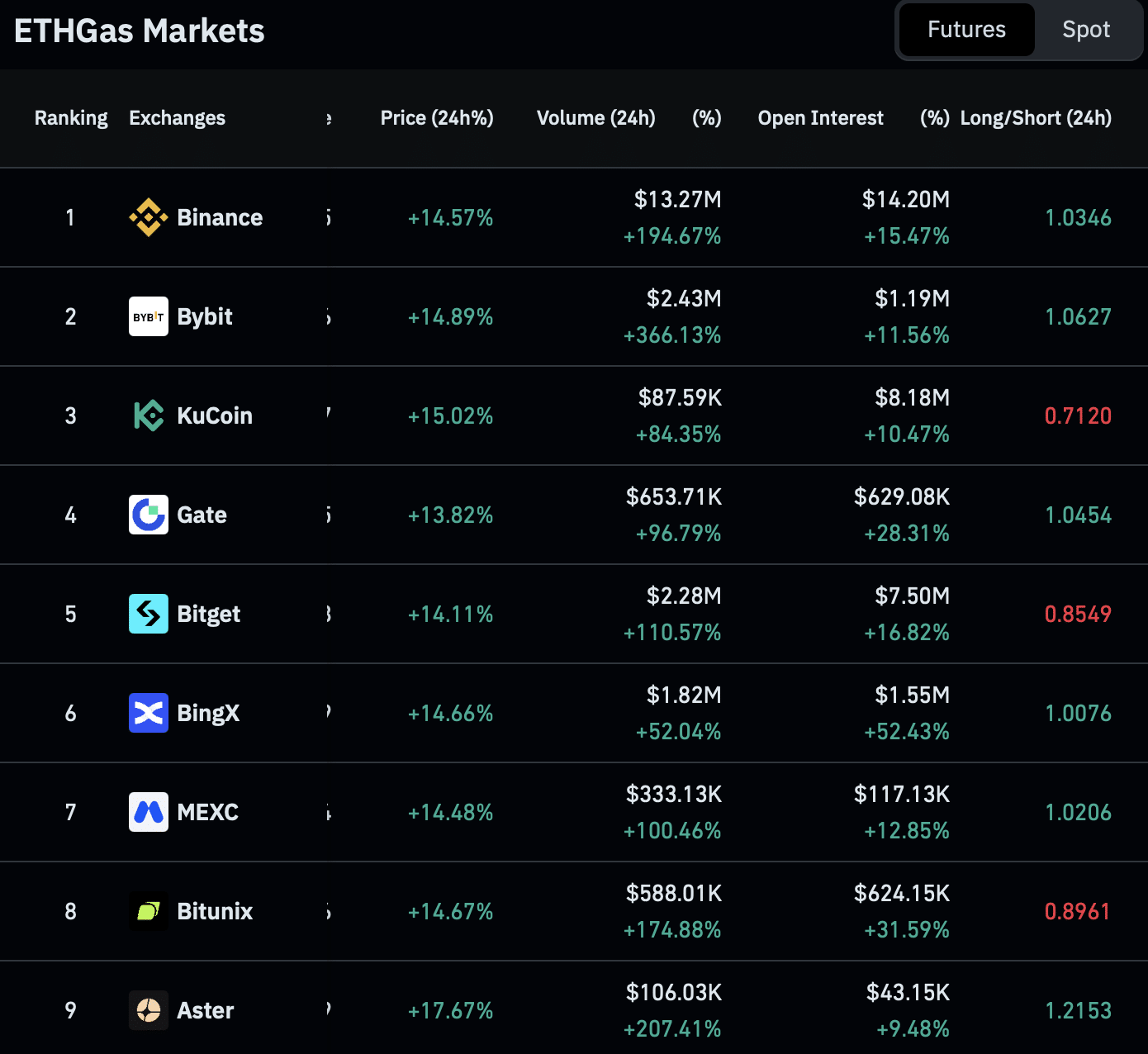This screenshot has height=1054, width=1148.
Task: Select Aster price change +17.67%
Action: point(450,1010)
